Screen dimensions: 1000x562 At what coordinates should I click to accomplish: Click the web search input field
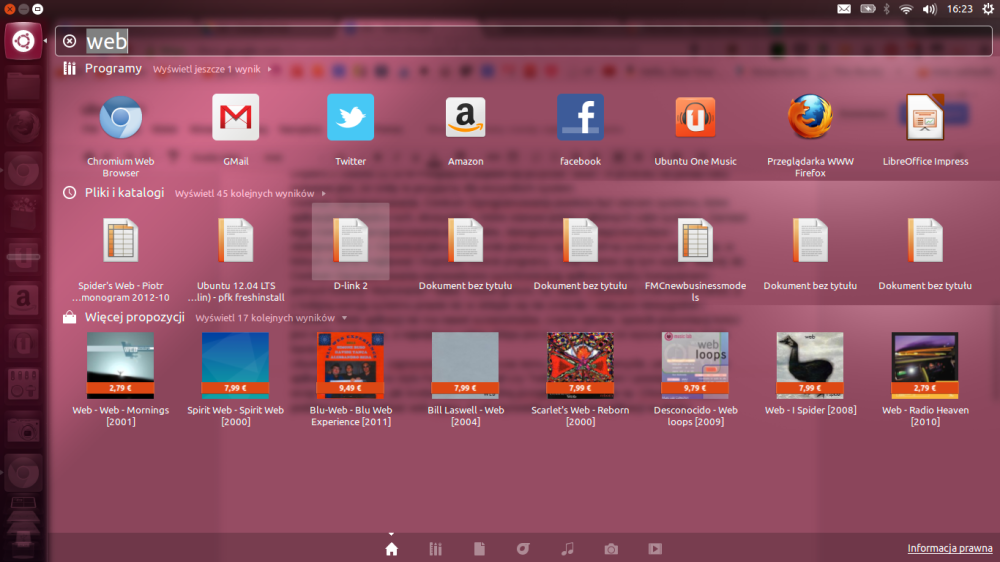(524, 41)
